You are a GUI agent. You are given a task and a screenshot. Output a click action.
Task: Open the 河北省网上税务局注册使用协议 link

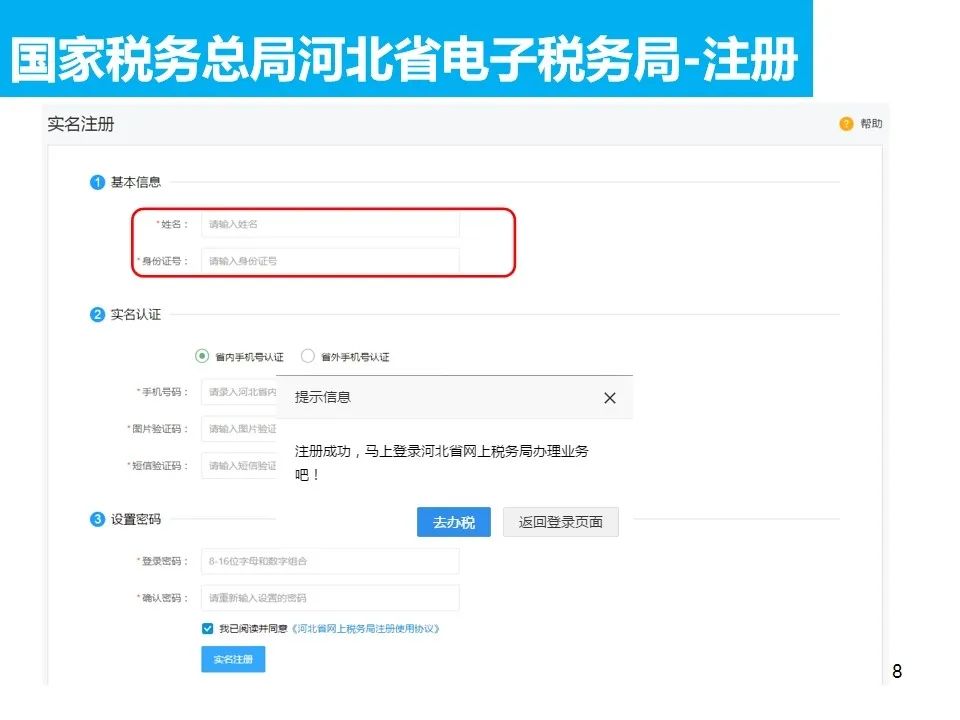pyautogui.click(x=366, y=629)
